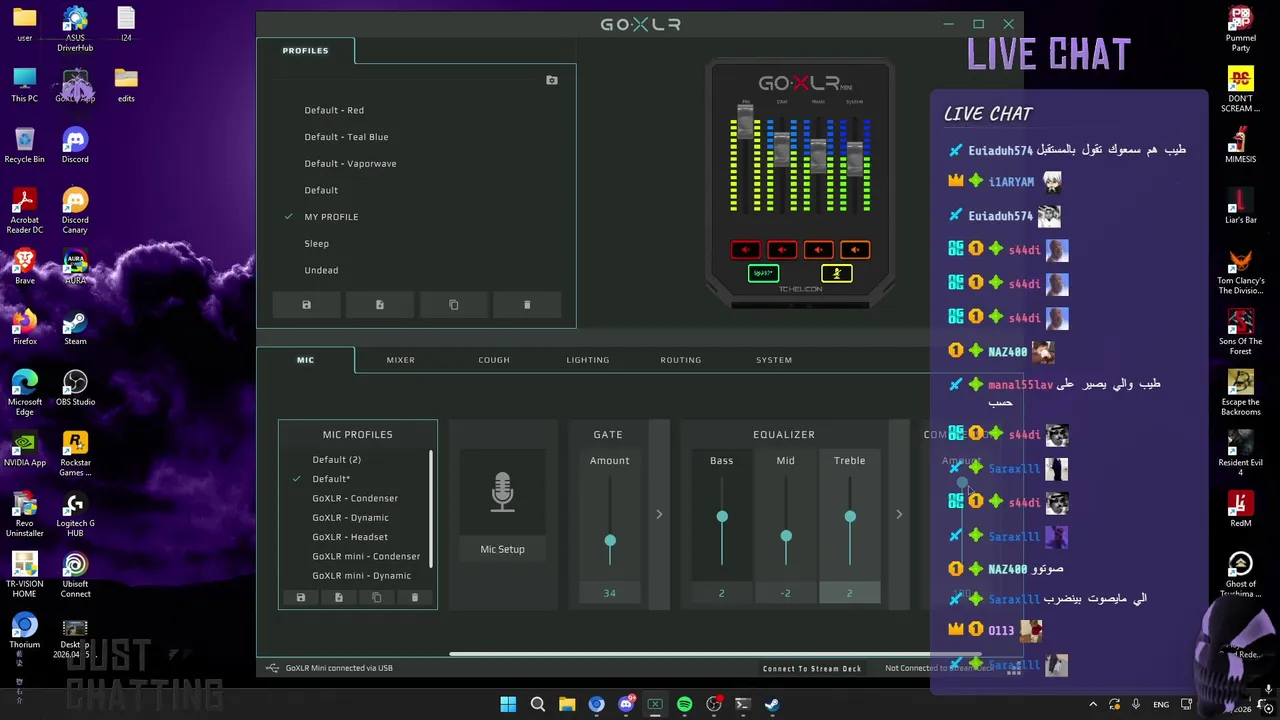This screenshot has width=1280, height=720.
Task: Expand the Gate section with its chevron arrow
Action: (x=659, y=514)
